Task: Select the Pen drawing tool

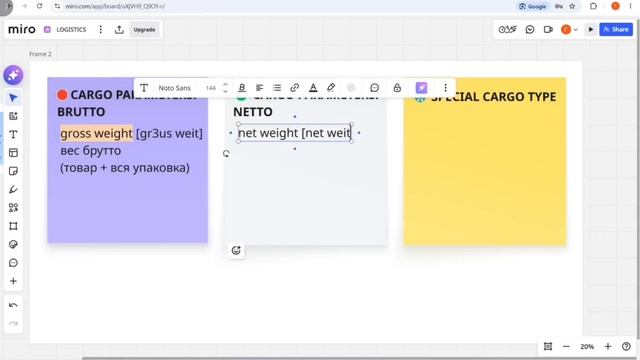Action: click(13, 189)
